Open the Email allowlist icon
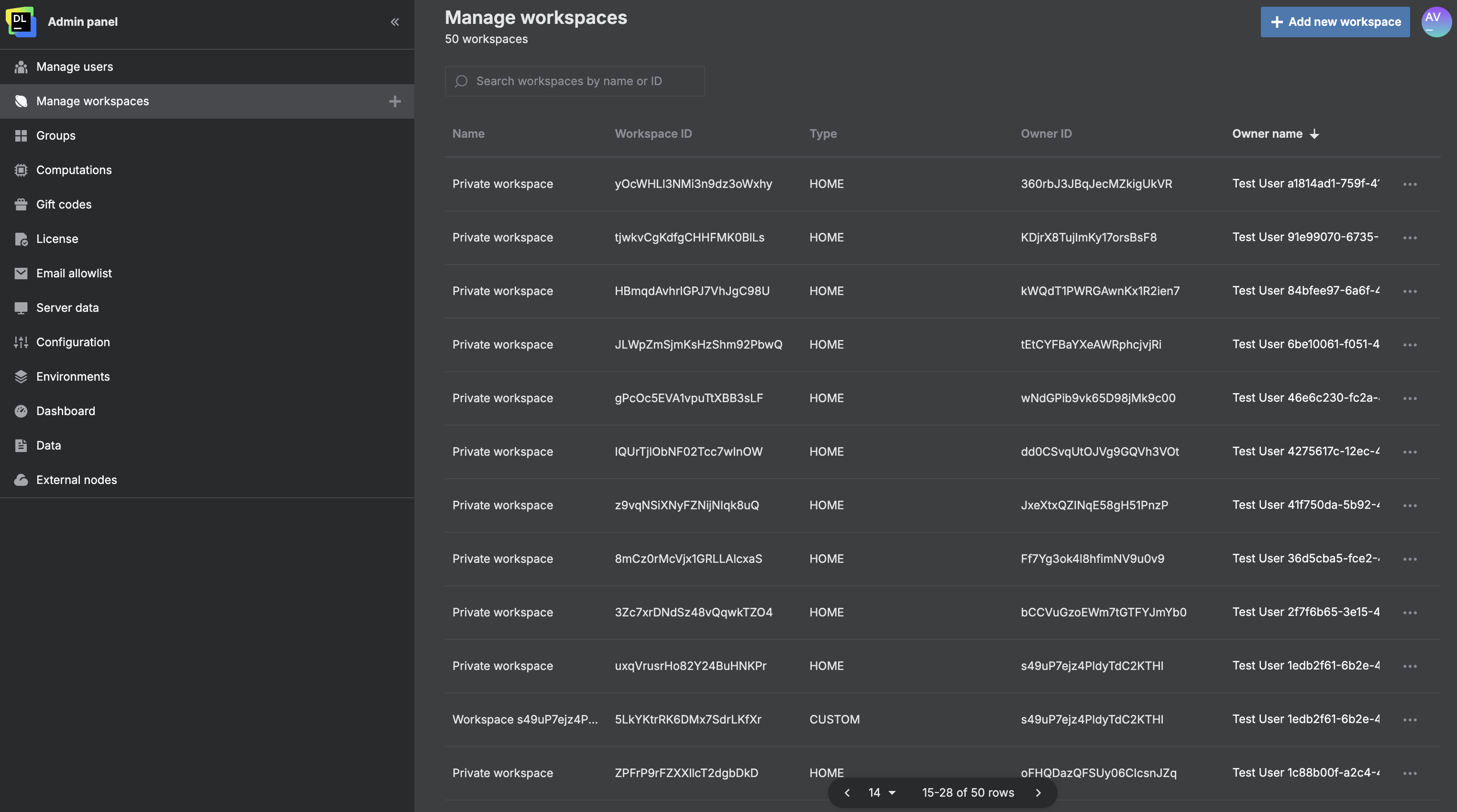 (x=21, y=273)
